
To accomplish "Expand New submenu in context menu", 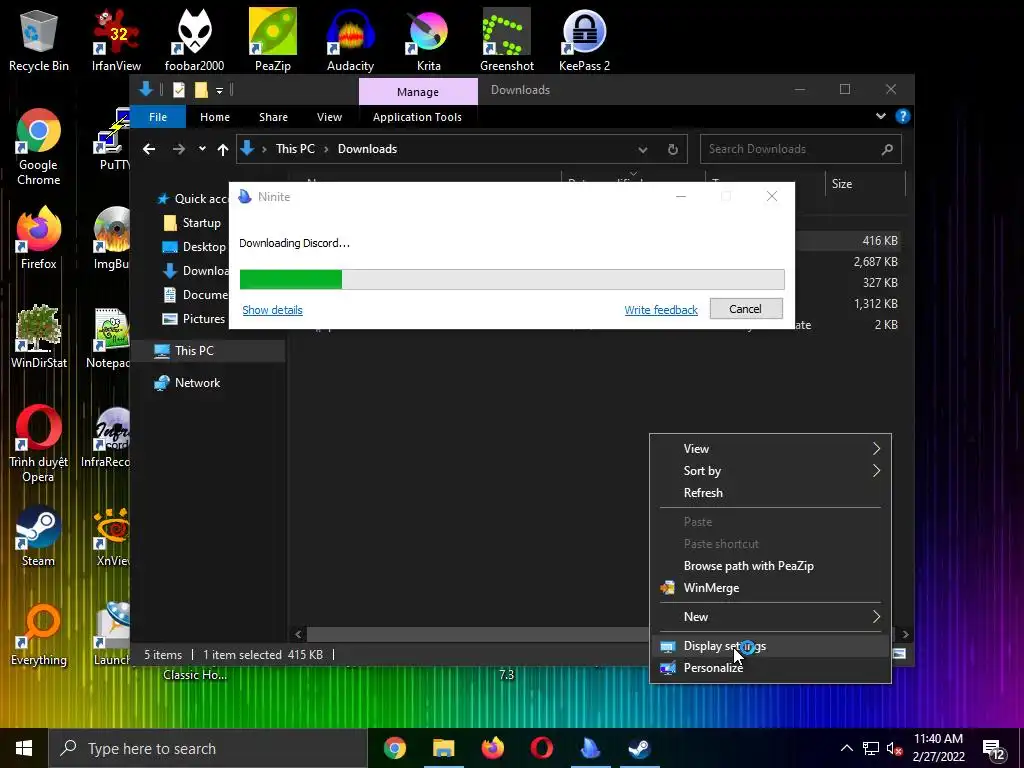I will tap(876, 616).
